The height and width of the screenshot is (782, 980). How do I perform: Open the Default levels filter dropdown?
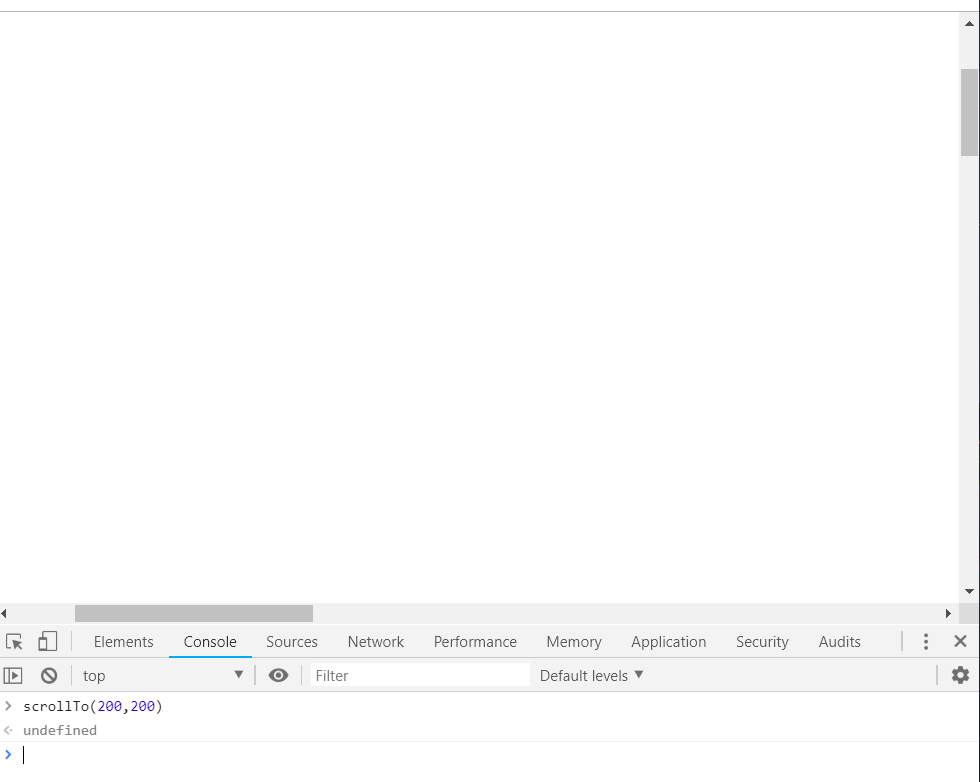(590, 675)
